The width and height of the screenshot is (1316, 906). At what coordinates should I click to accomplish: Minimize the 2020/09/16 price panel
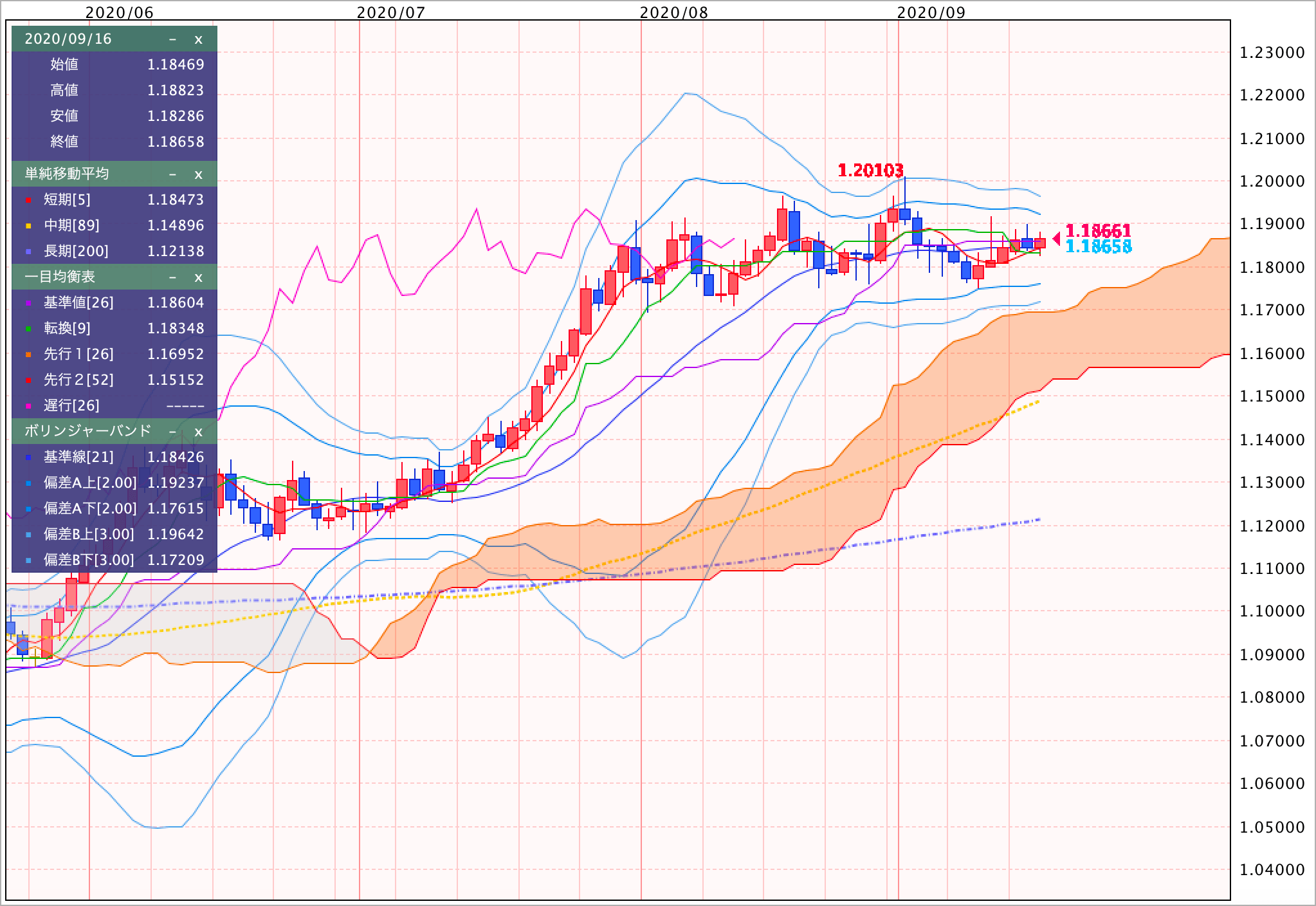(x=172, y=39)
